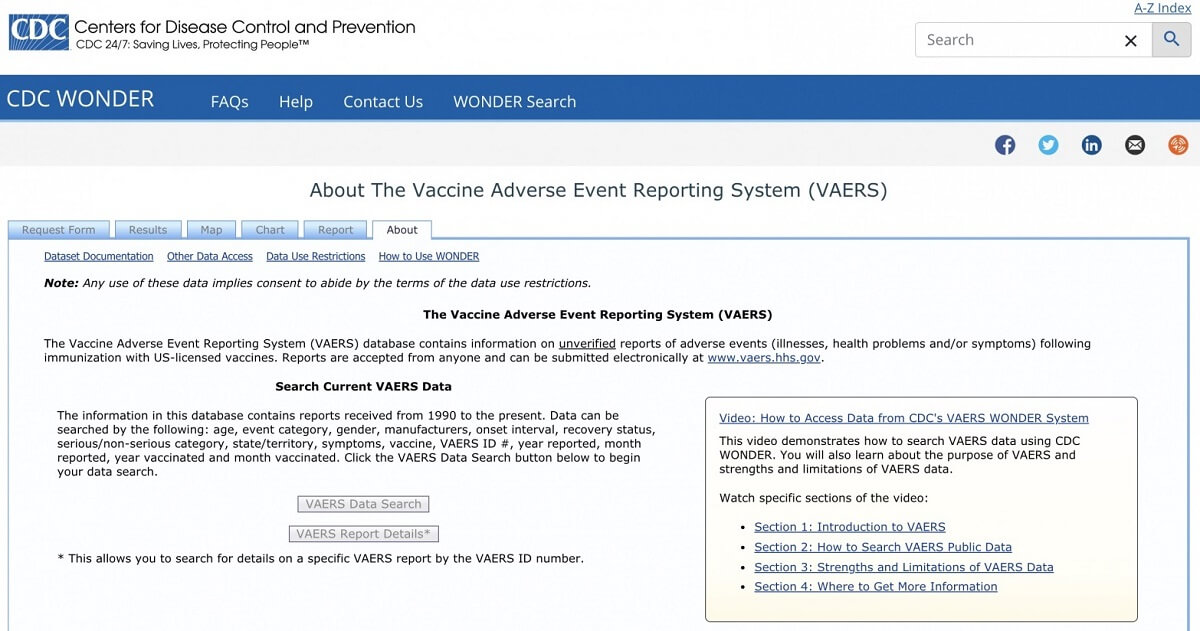Follow the 'unverified' link
The width and height of the screenshot is (1200, 631).
click(587, 343)
